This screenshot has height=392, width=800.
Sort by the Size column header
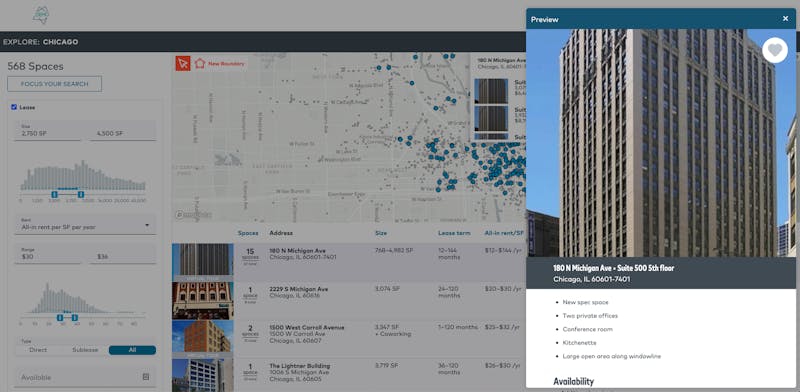point(381,233)
